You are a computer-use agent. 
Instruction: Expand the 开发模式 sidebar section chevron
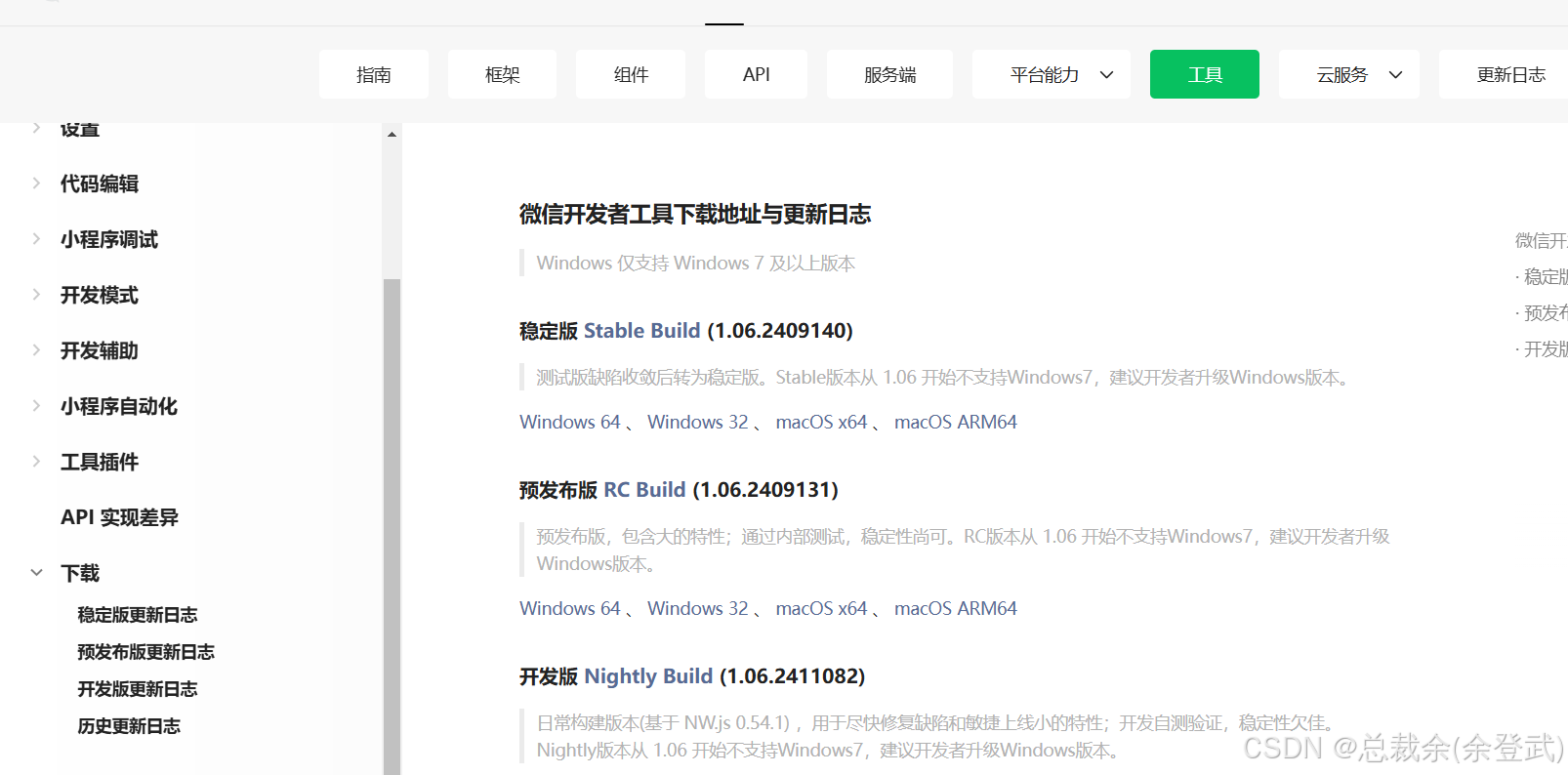pyautogui.click(x=36, y=295)
